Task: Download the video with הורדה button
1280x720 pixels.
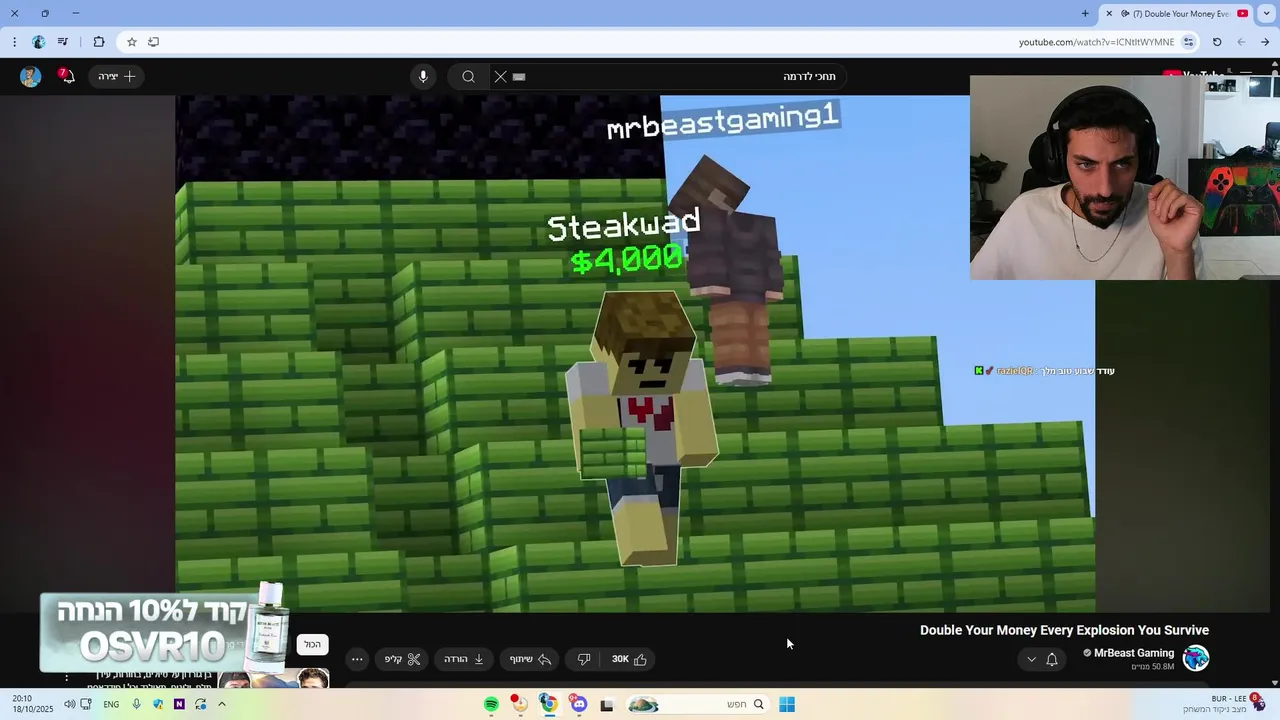Action: [464, 659]
